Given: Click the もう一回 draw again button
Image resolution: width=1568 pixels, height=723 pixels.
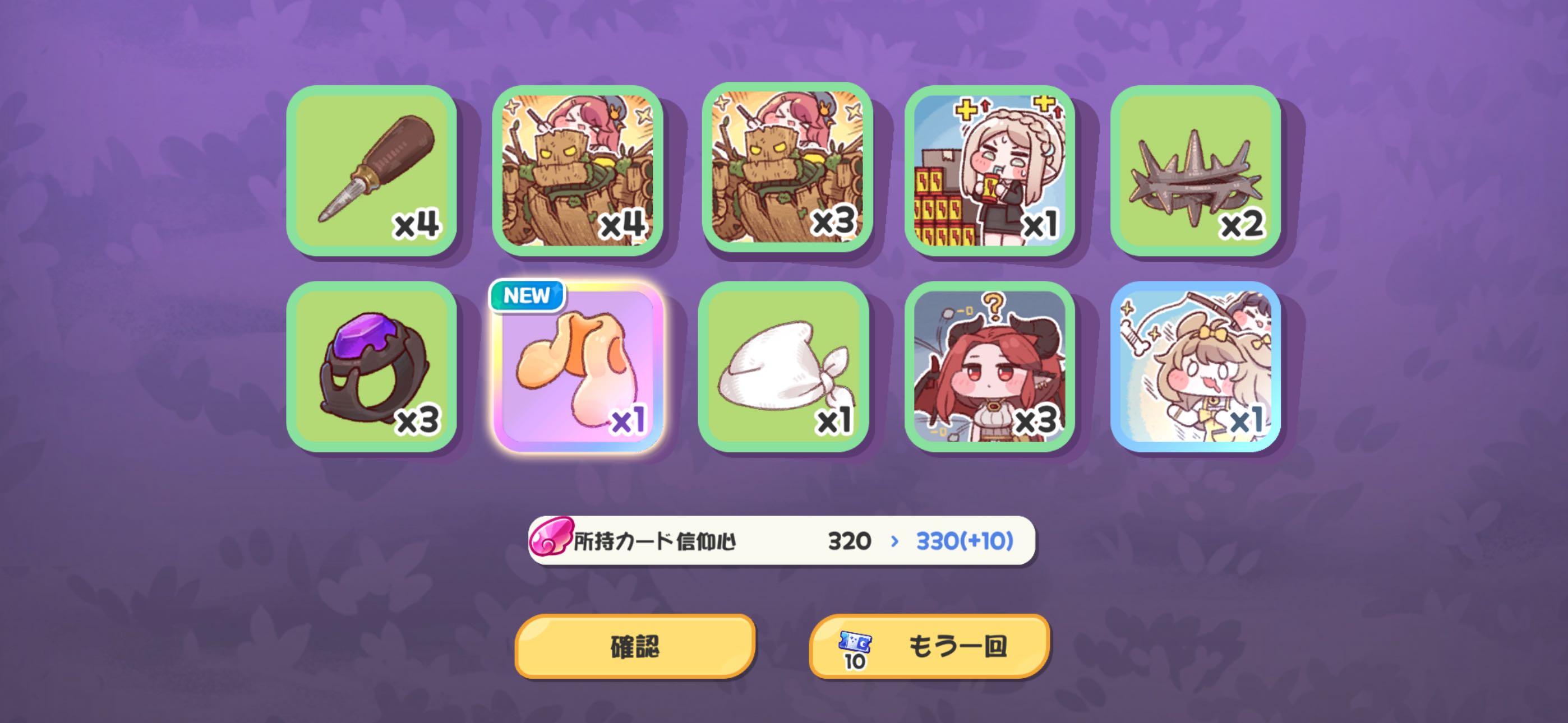Looking at the screenshot, I should (x=929, y=646).
